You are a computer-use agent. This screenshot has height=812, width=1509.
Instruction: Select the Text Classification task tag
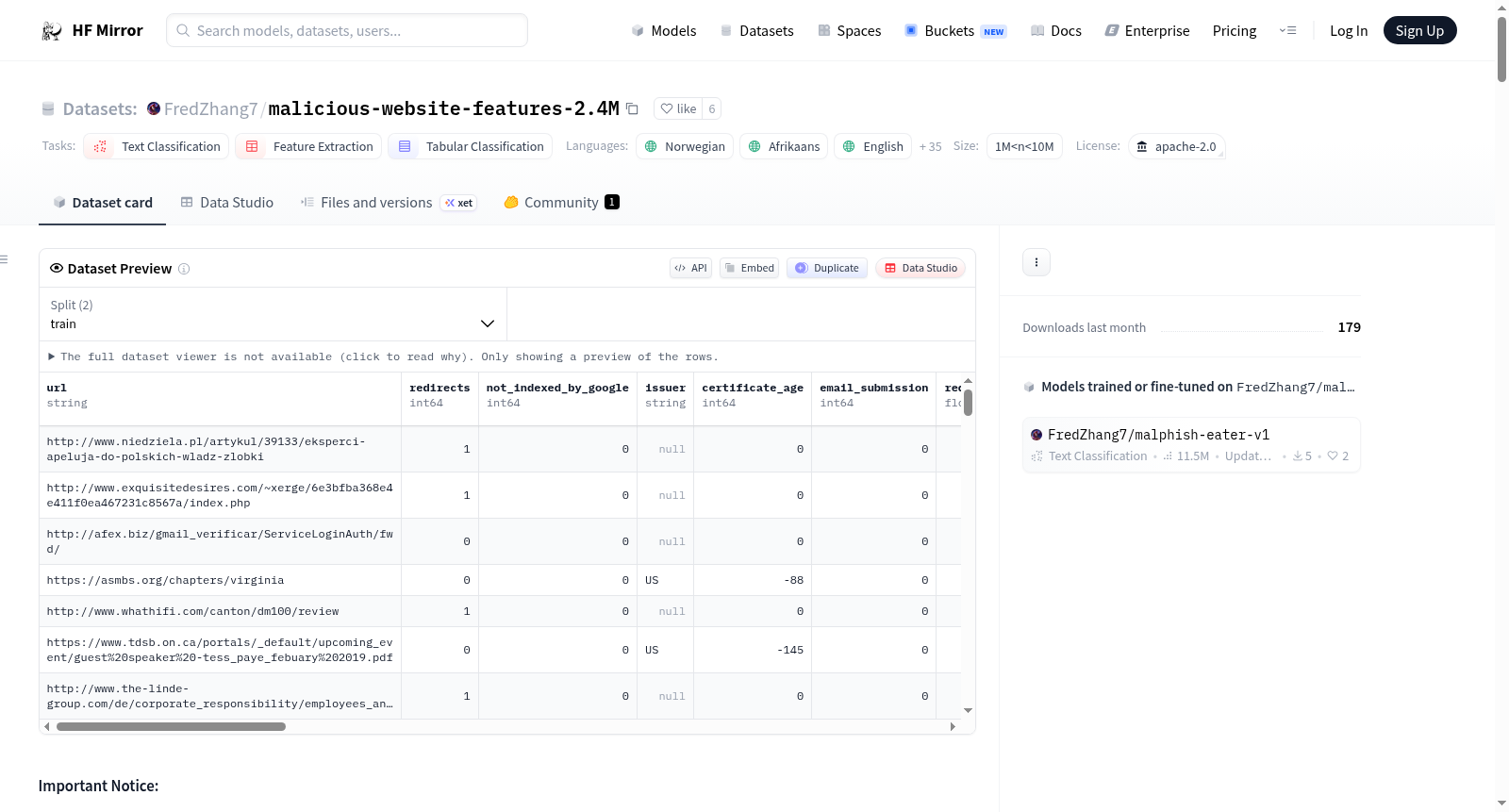pyautogui.click(x=157, y=146)
